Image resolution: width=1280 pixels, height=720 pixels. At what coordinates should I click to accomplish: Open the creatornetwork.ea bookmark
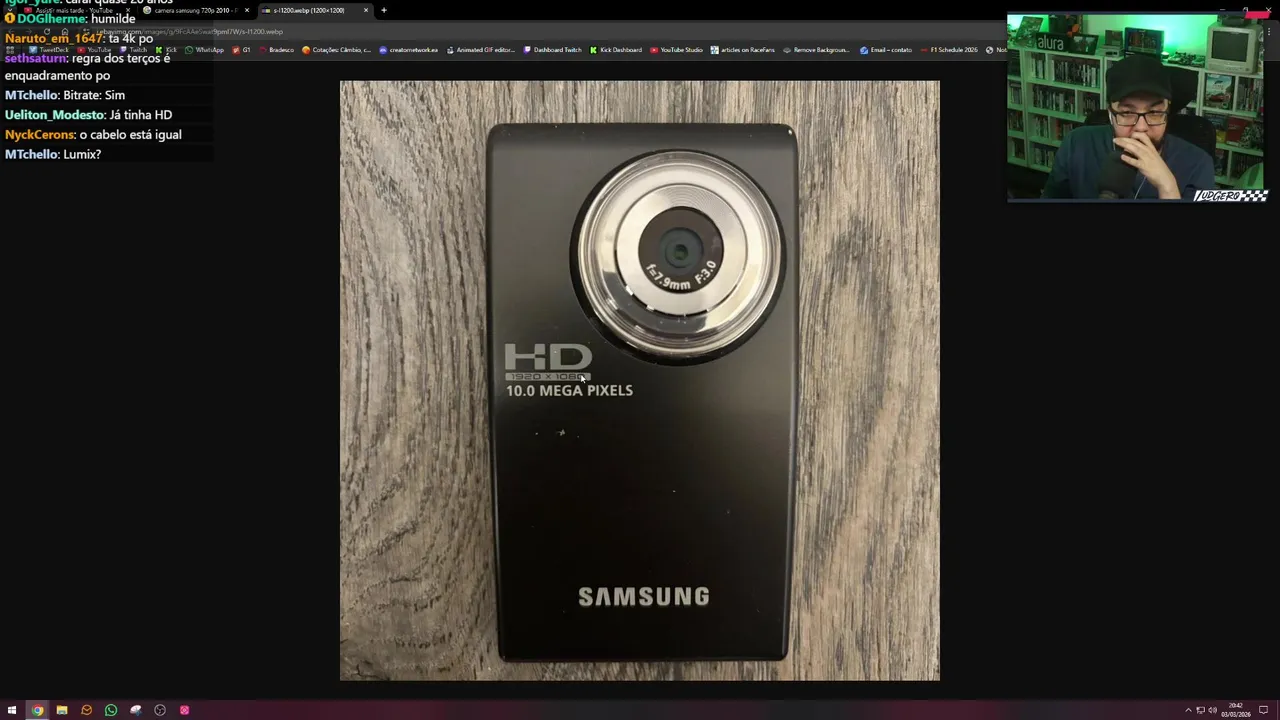409,50
